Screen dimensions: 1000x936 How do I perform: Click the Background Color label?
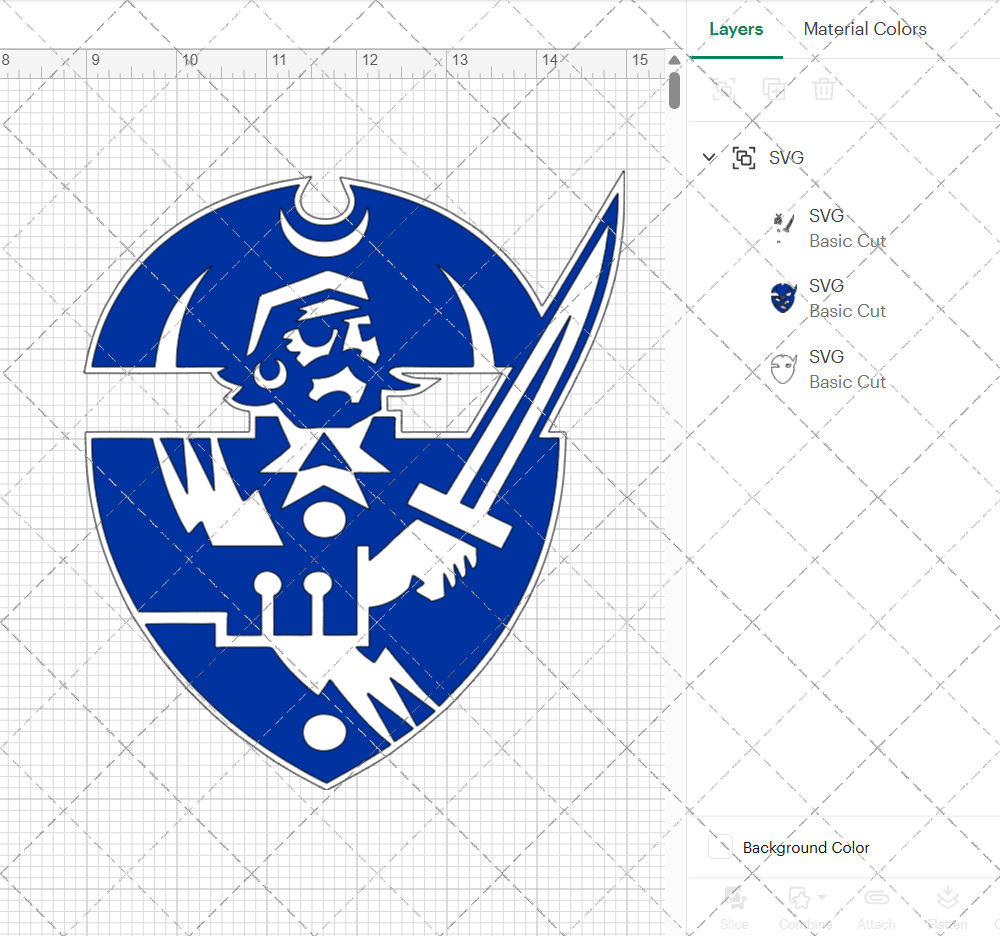coord(806,847)
